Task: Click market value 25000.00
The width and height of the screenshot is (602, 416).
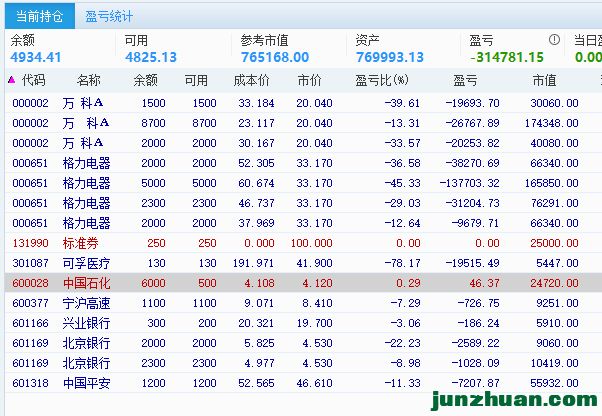Action: tap(554, 243)
